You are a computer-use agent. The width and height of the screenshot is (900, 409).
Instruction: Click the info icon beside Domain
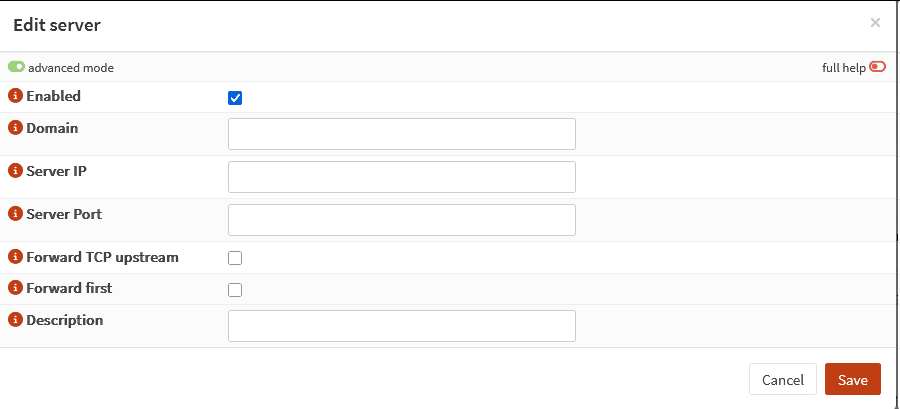pyautogui.click(x=15, y=128)
